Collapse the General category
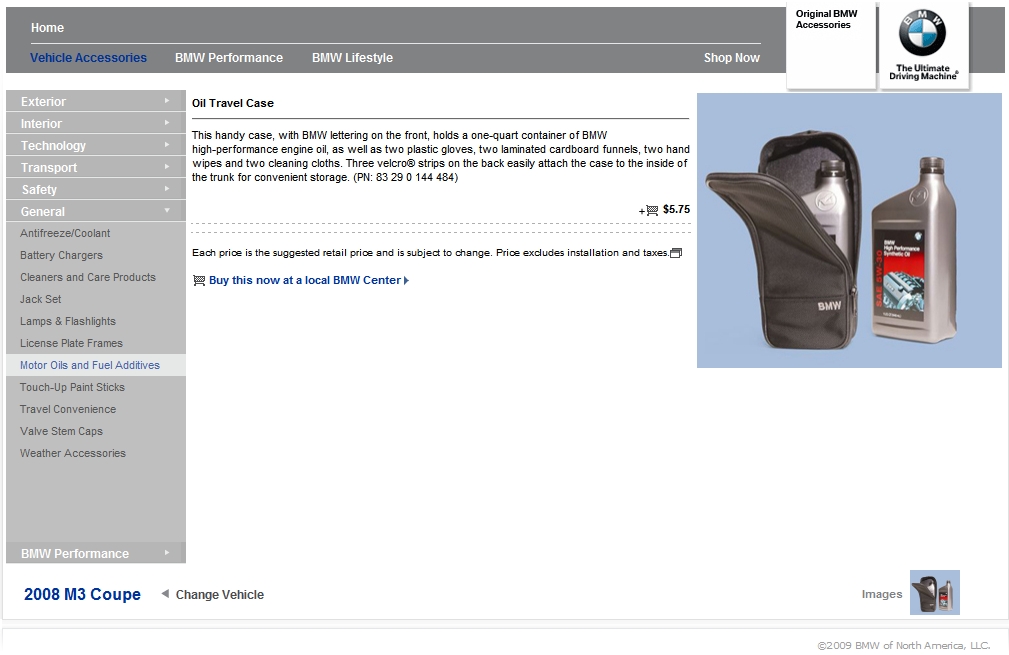 click(x=95, y=212)
